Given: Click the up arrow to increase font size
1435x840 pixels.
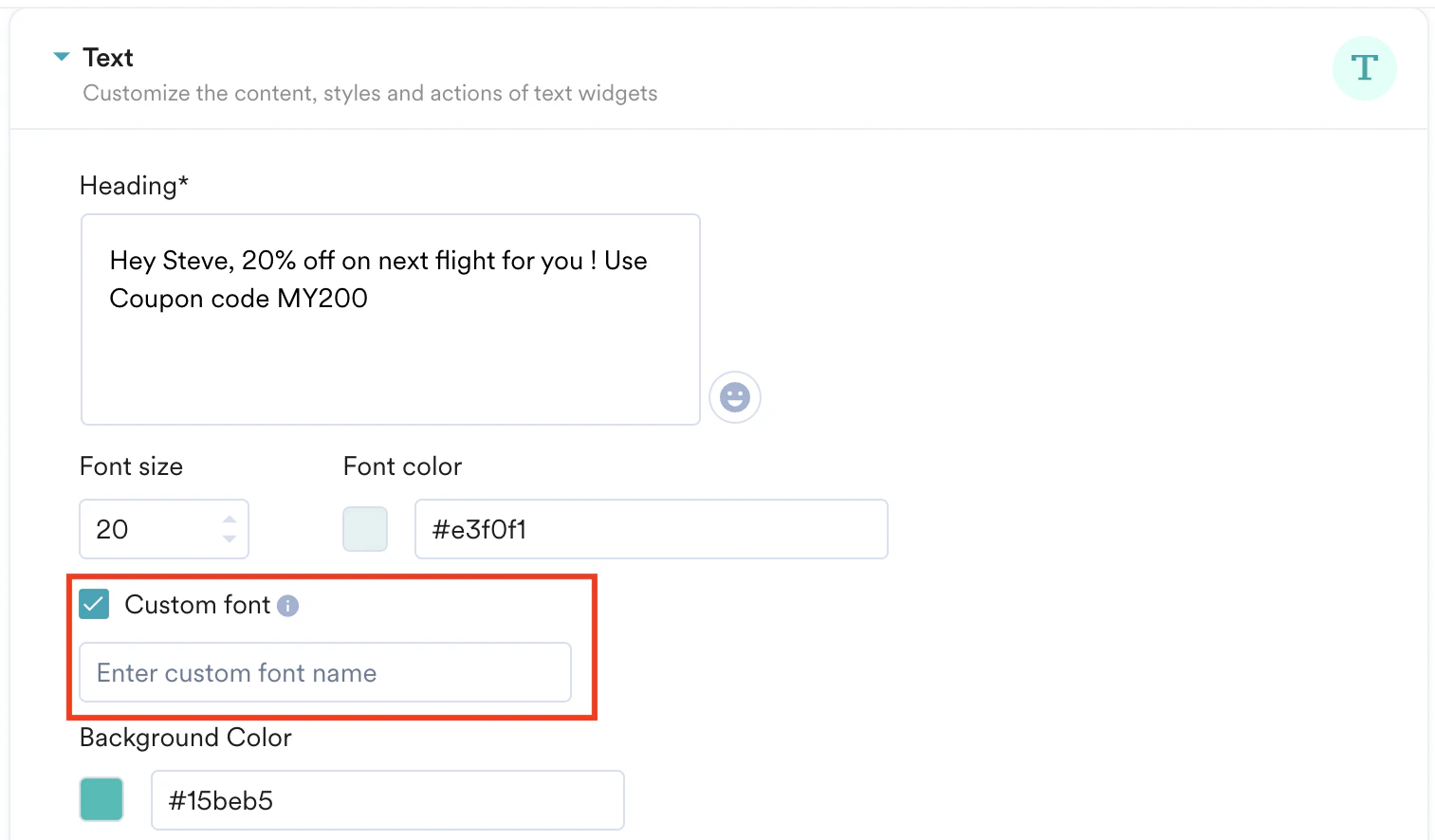Looking at the screenshot, I should tap(229, 518).
